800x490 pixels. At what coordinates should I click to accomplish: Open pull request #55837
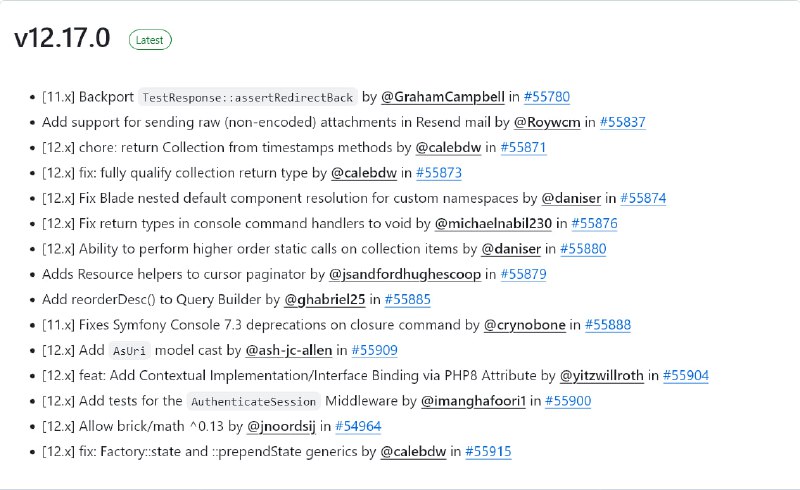622,122
